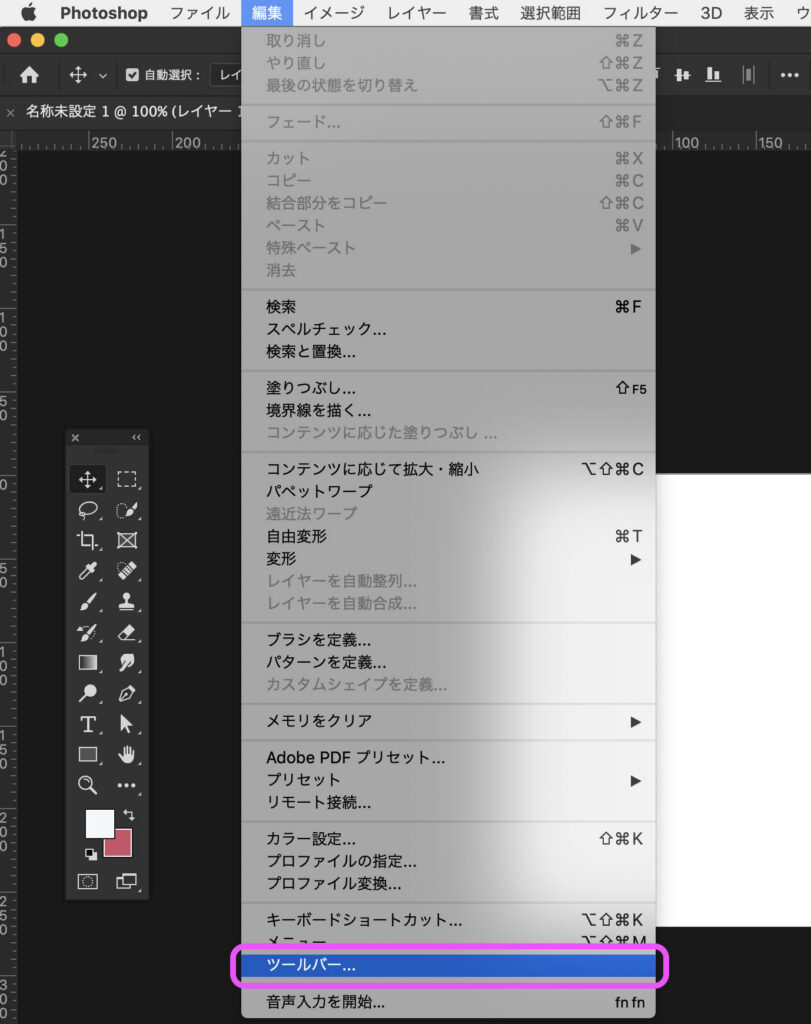This screenshot has height=1024, width=811.
Task: Select the Clone Stamp tool
Action: pos(126,602)
